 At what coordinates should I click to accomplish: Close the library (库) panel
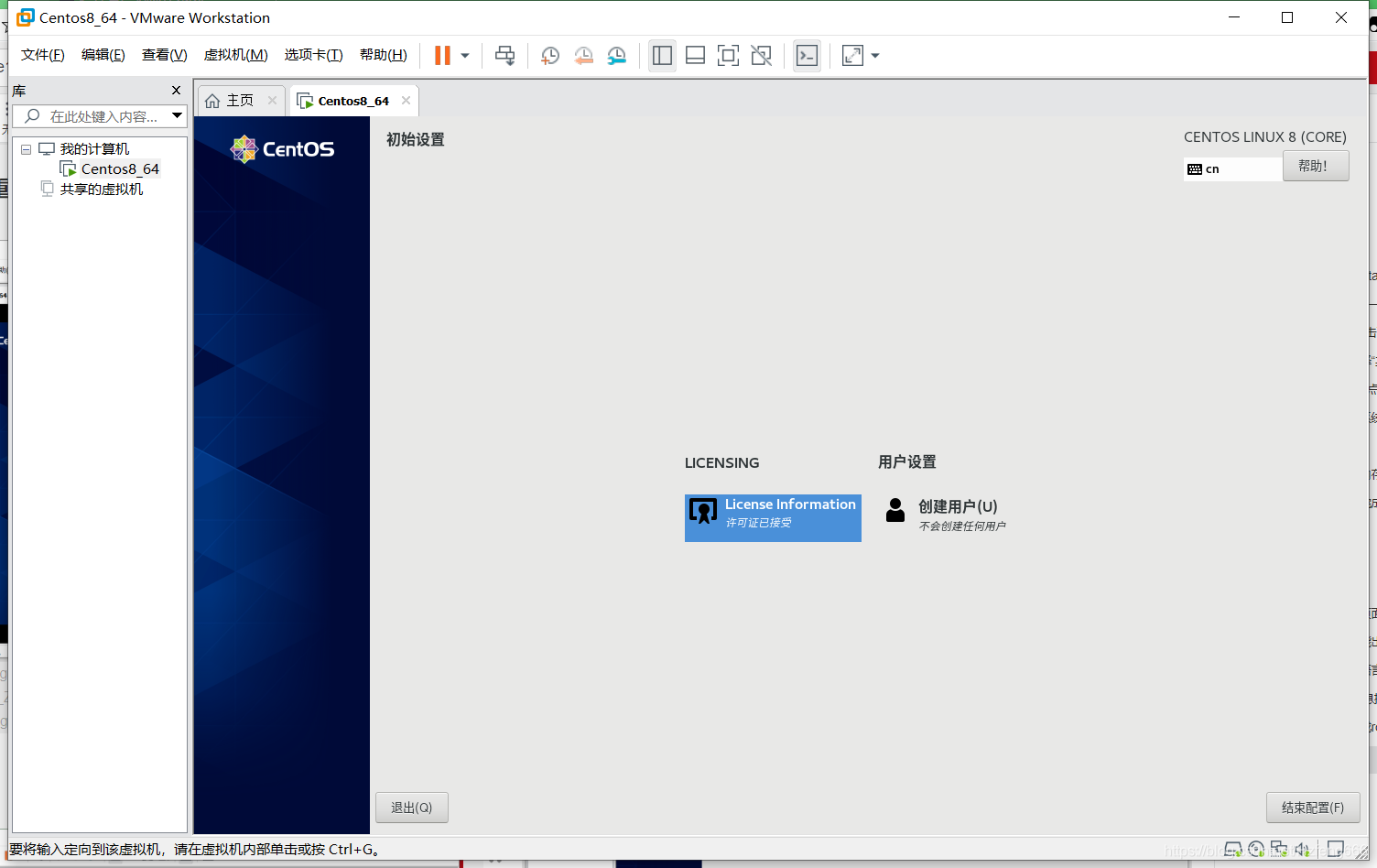[177, 91]
